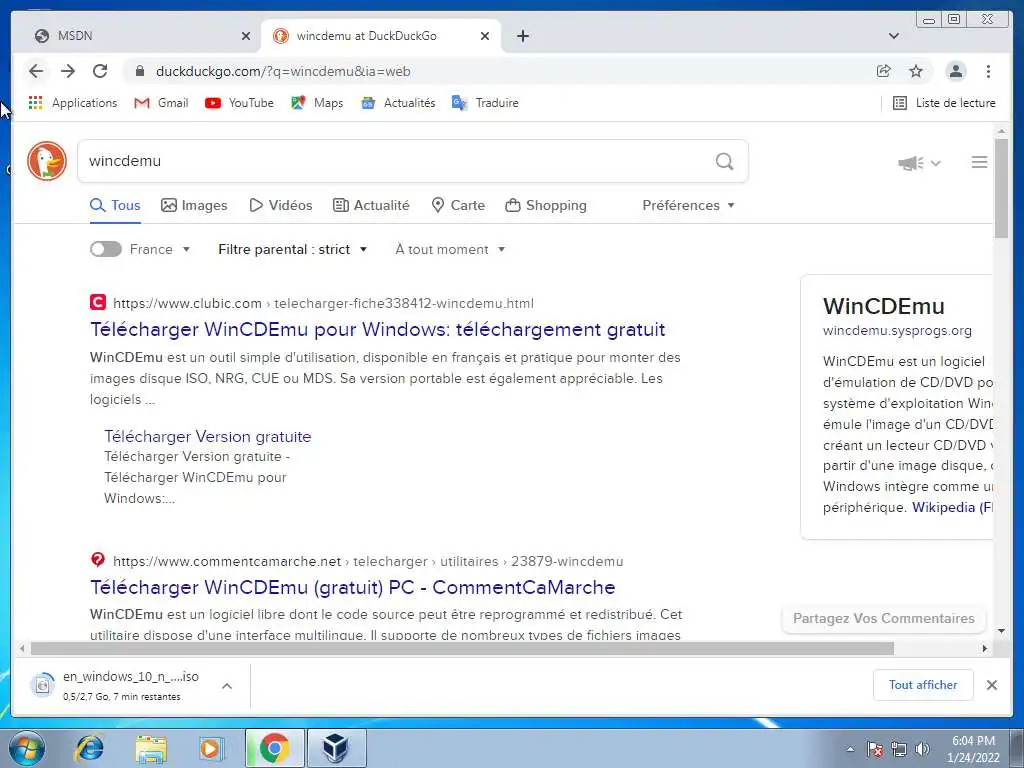Expand the Préférences dropdown
The image size is (1024, 768).
click(x=688, y=205)
